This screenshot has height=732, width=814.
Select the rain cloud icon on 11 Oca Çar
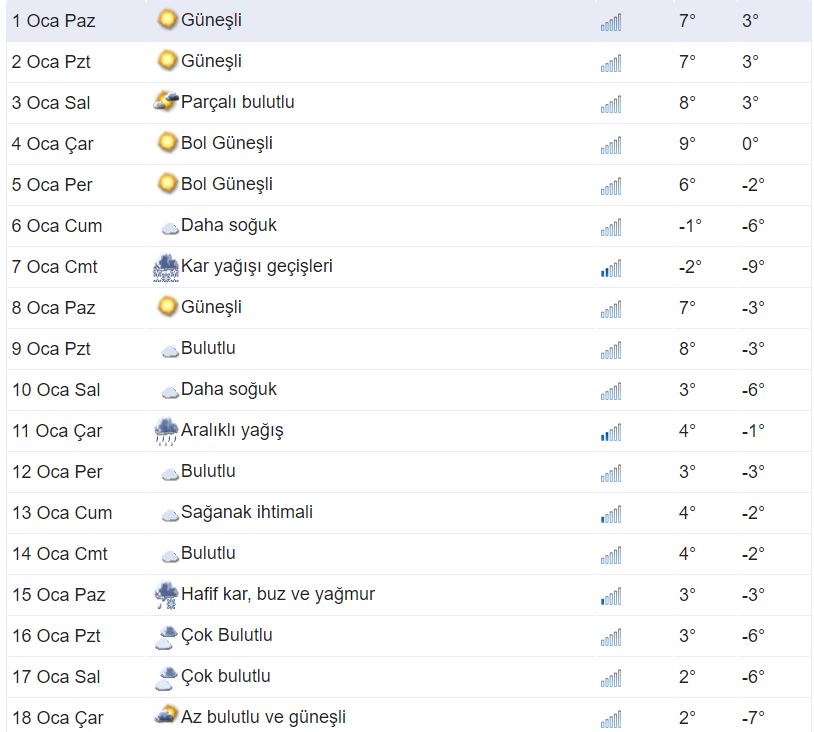point(166,431)
